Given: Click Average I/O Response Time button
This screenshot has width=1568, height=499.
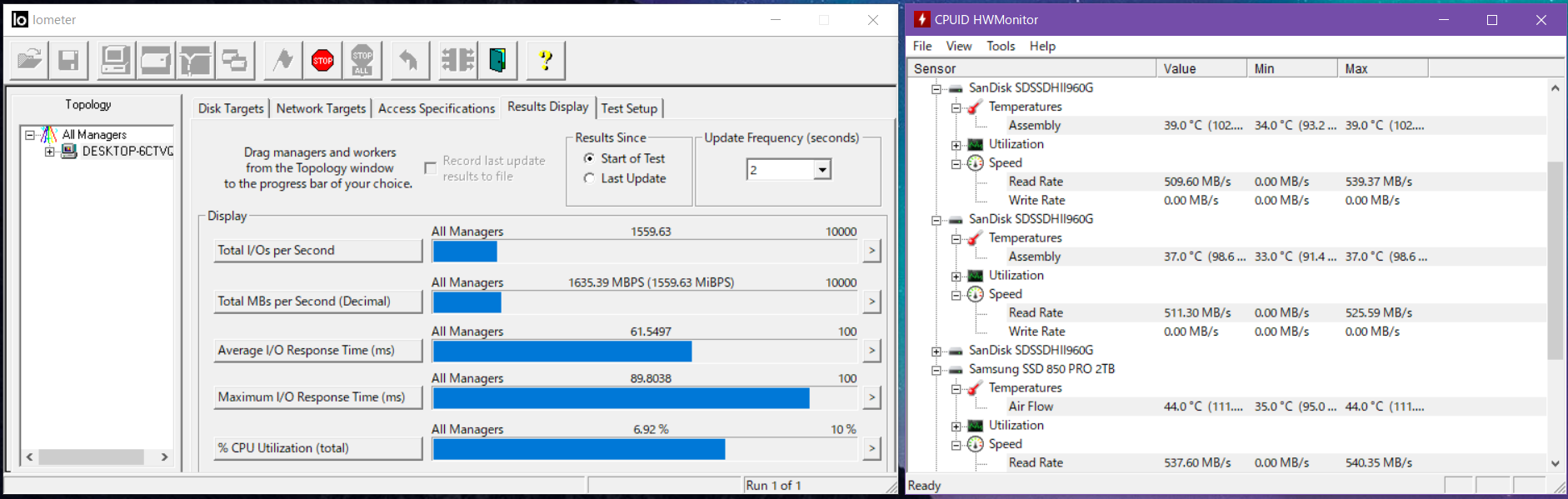Looking at the screenshot, I should [318, 351].
